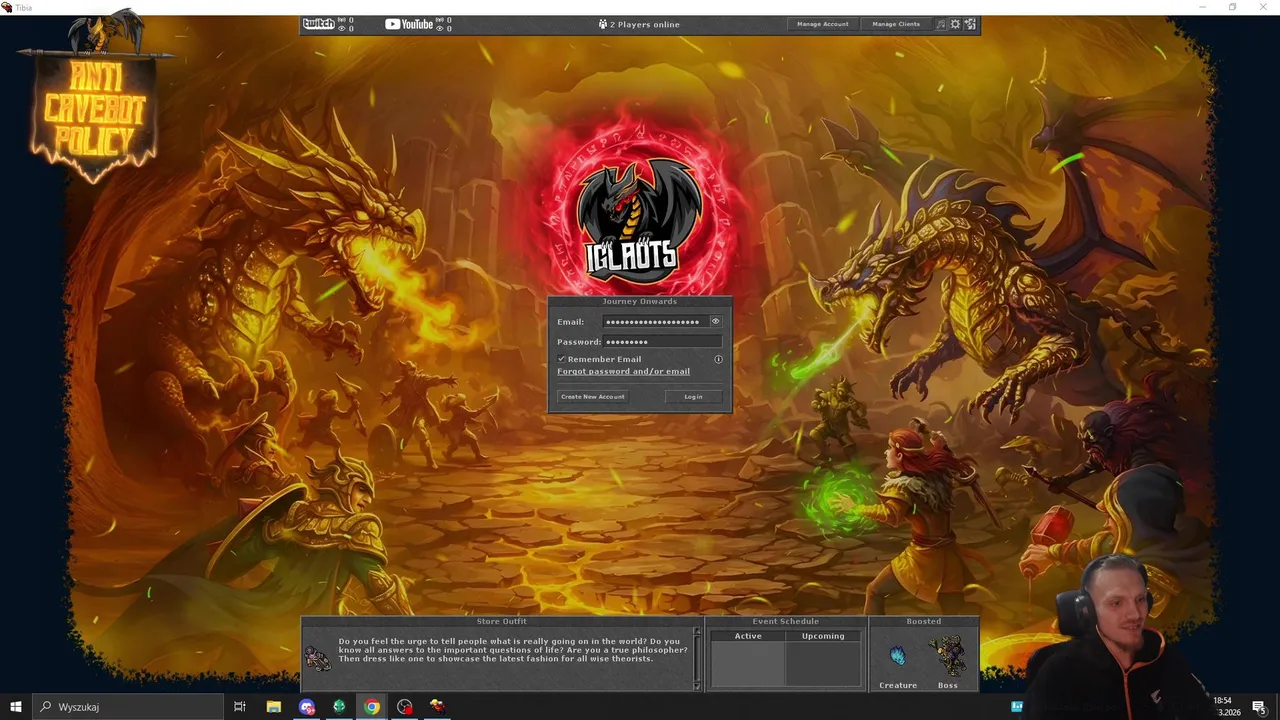Click the players online people icon
The image size is (1280, 720).
point(603,24)
